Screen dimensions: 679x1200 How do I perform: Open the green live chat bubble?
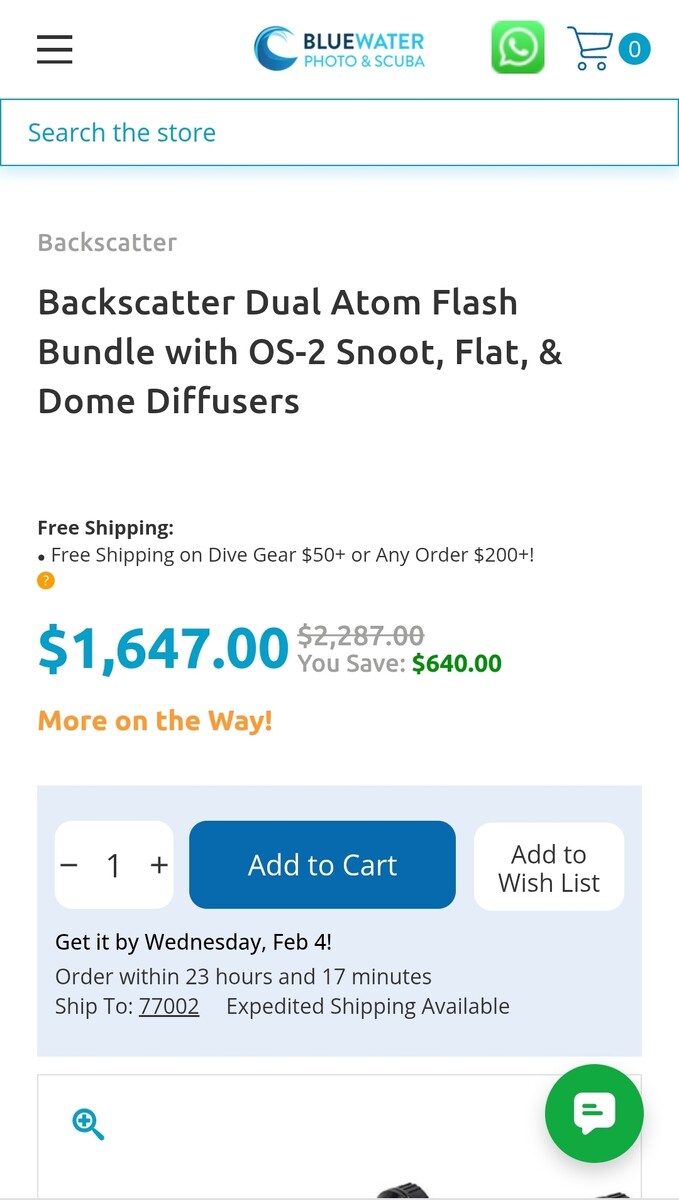click(x=593, y=1113)
